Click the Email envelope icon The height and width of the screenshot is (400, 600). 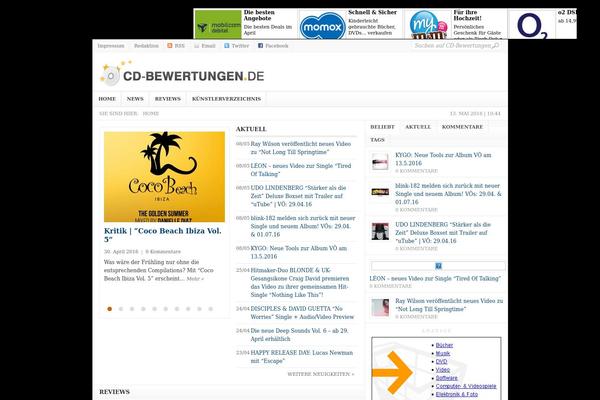point(197,46)
